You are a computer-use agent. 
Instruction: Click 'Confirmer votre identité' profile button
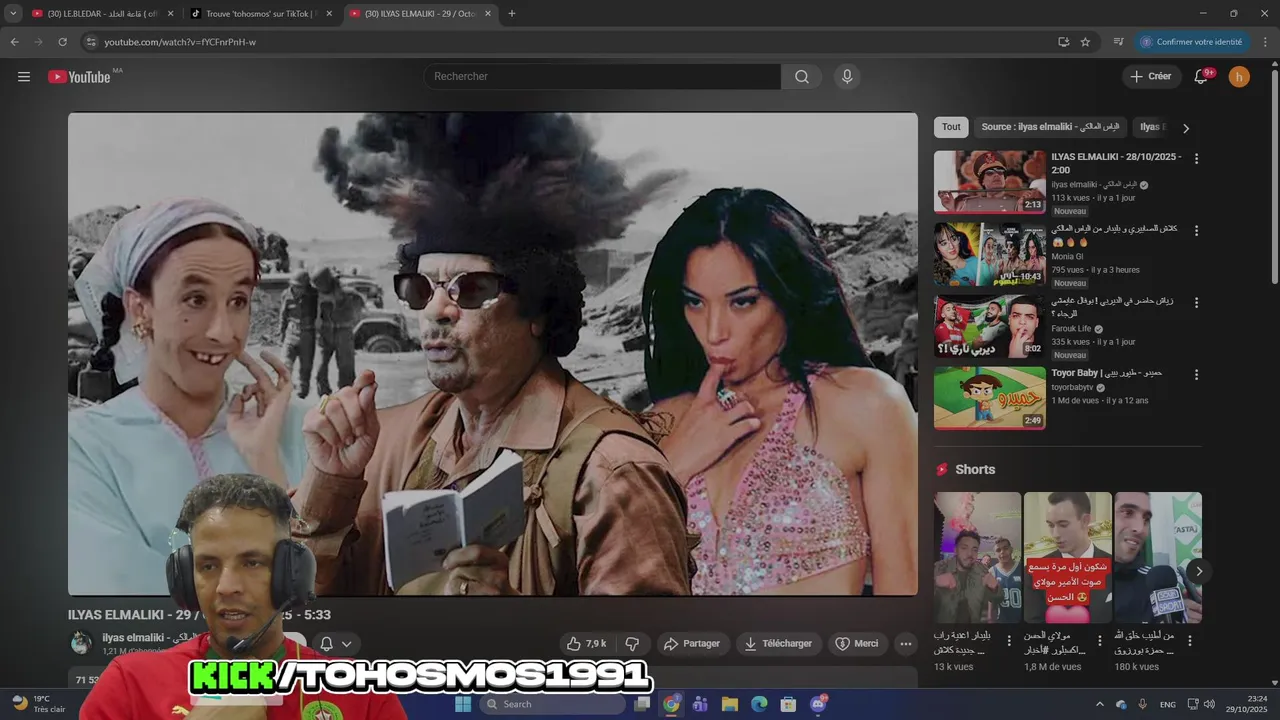[x=1191, y=42]
